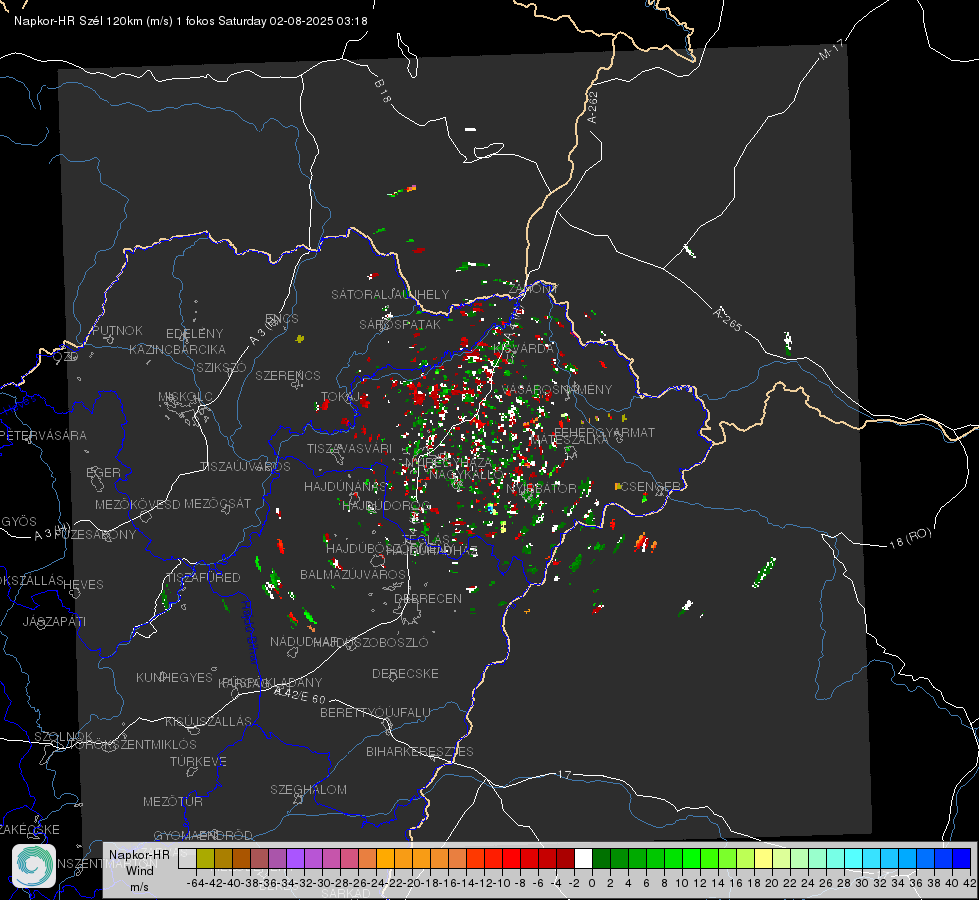Screen dimensions: 979x900
Task: Click the MEZOCSAT label
Action: (x=217, y=503)
